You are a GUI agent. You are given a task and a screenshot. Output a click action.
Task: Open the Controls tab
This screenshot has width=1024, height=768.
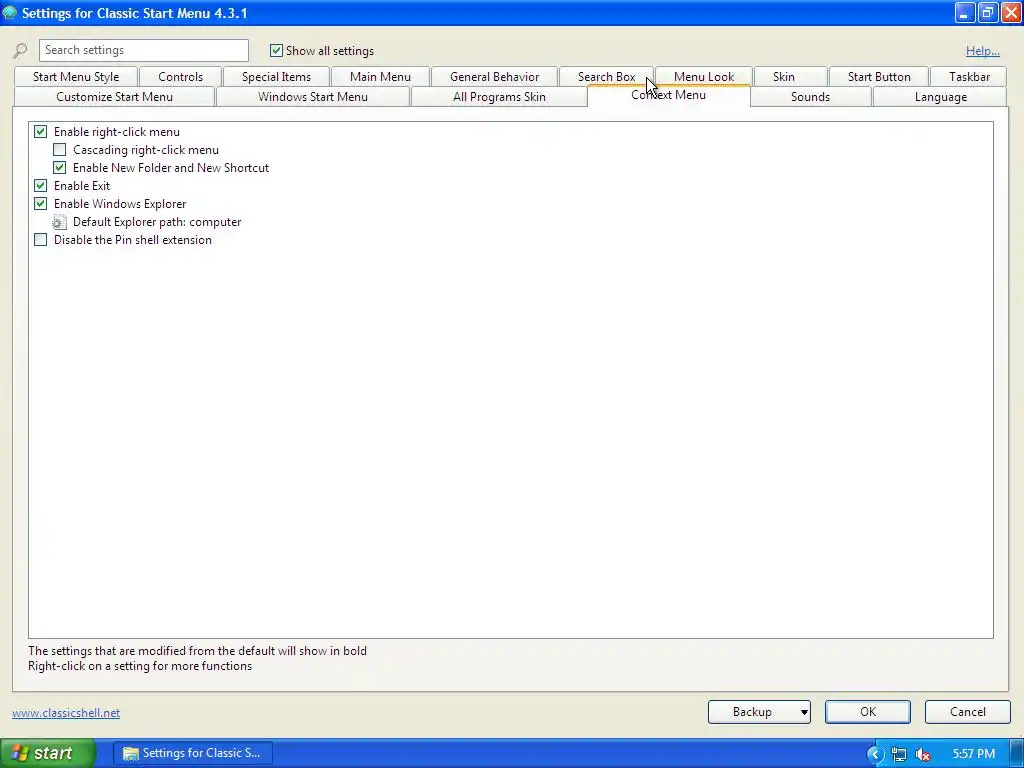pos(180,76)
